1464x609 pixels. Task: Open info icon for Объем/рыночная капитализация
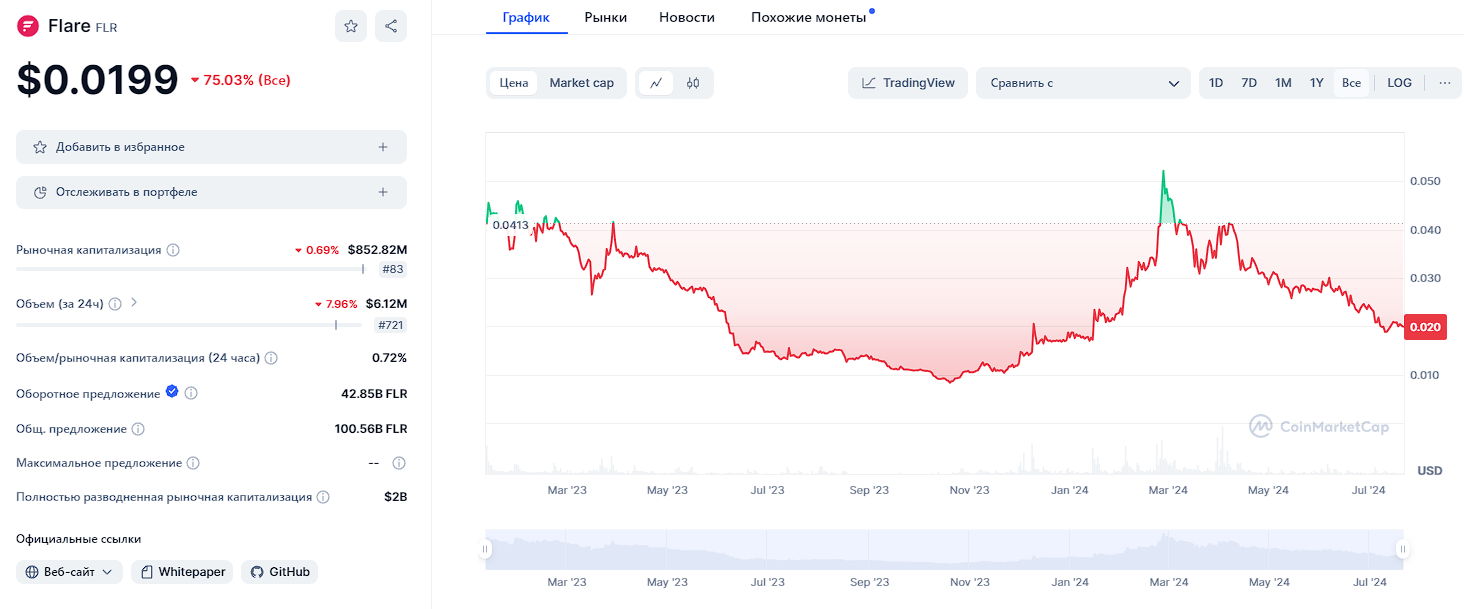271,358
